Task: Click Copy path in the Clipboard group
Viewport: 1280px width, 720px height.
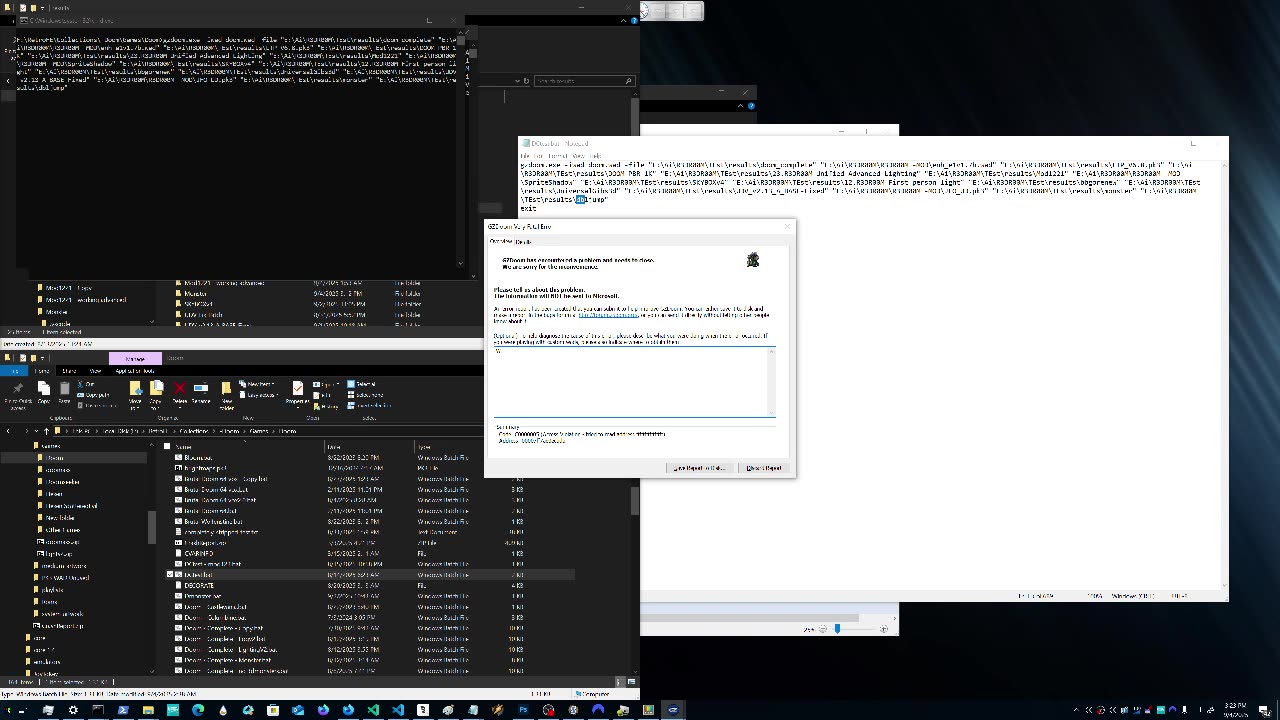Action: pos(94,395)
